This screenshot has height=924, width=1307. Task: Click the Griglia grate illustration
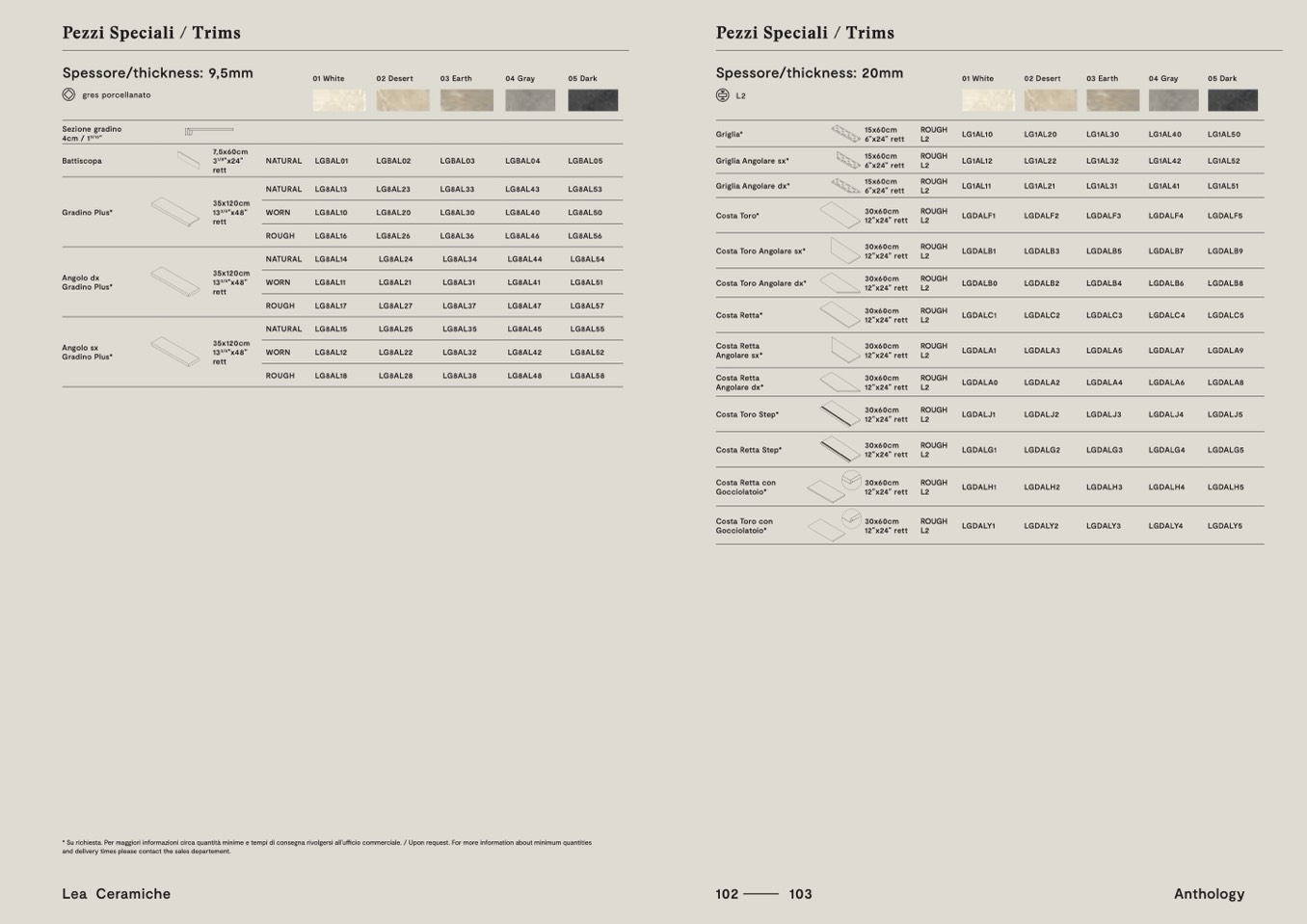(845, 134)
